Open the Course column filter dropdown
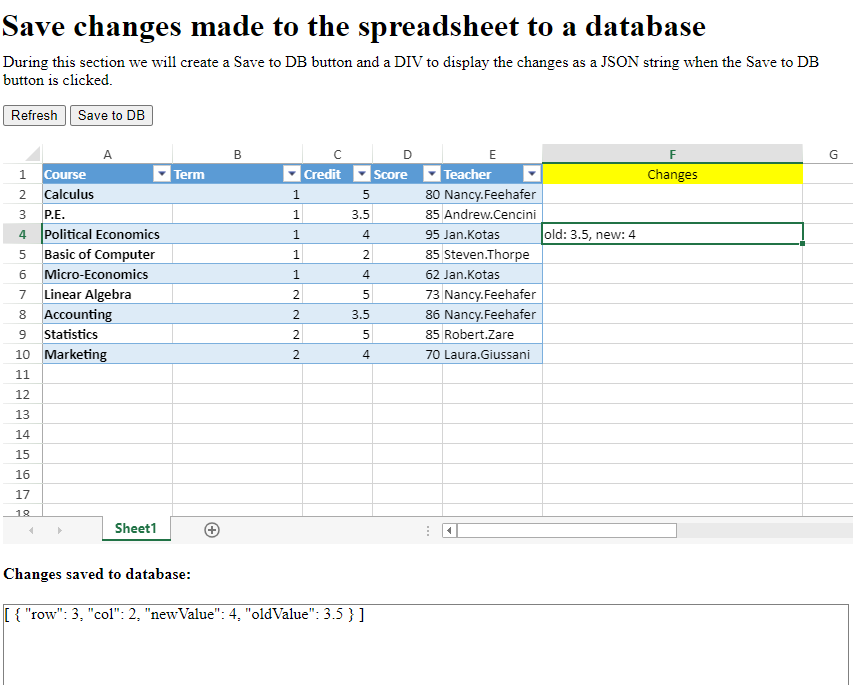Screen dimensions: 853x685 162,174
